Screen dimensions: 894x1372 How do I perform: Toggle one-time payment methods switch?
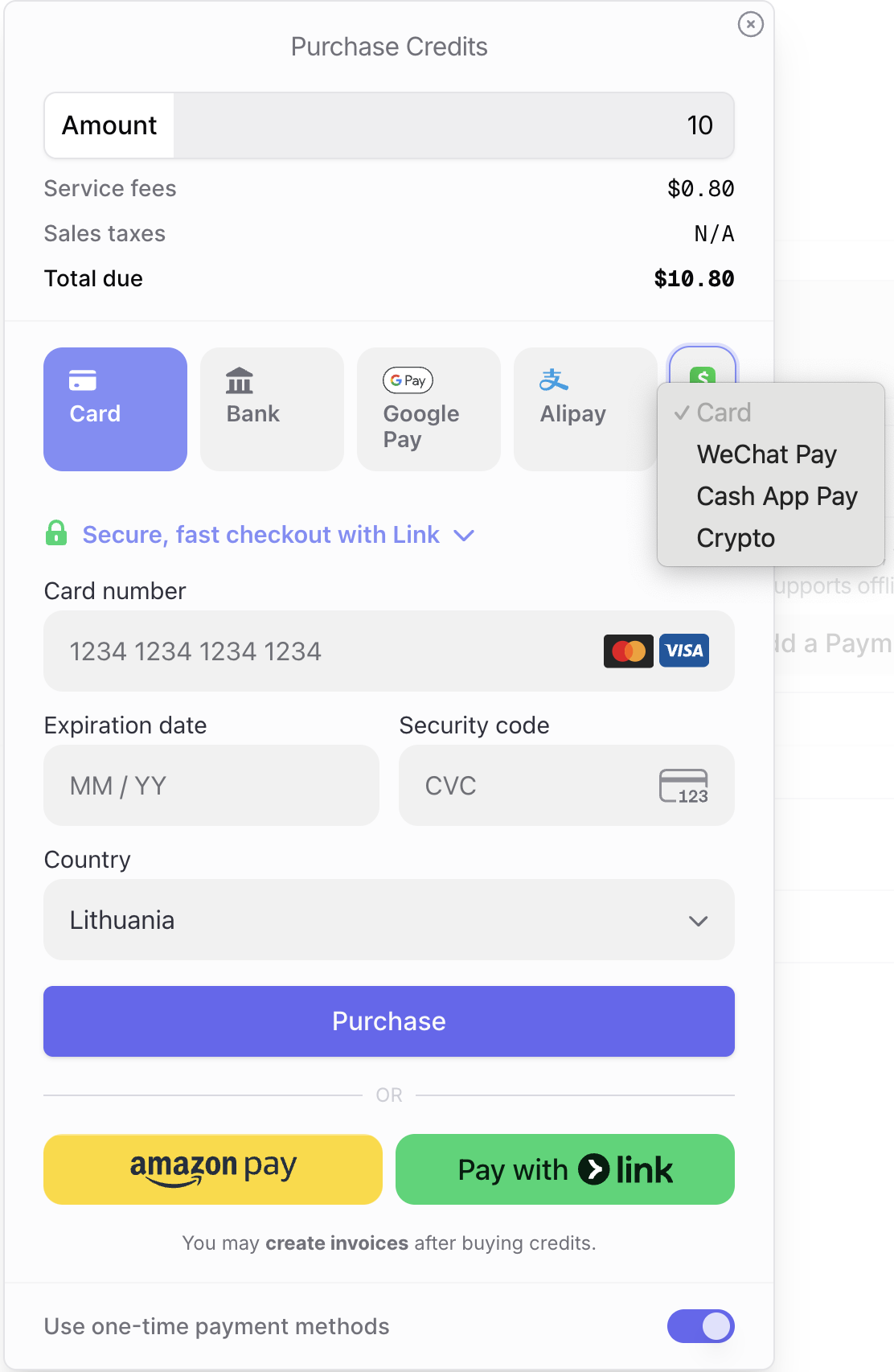[700, 1326]
